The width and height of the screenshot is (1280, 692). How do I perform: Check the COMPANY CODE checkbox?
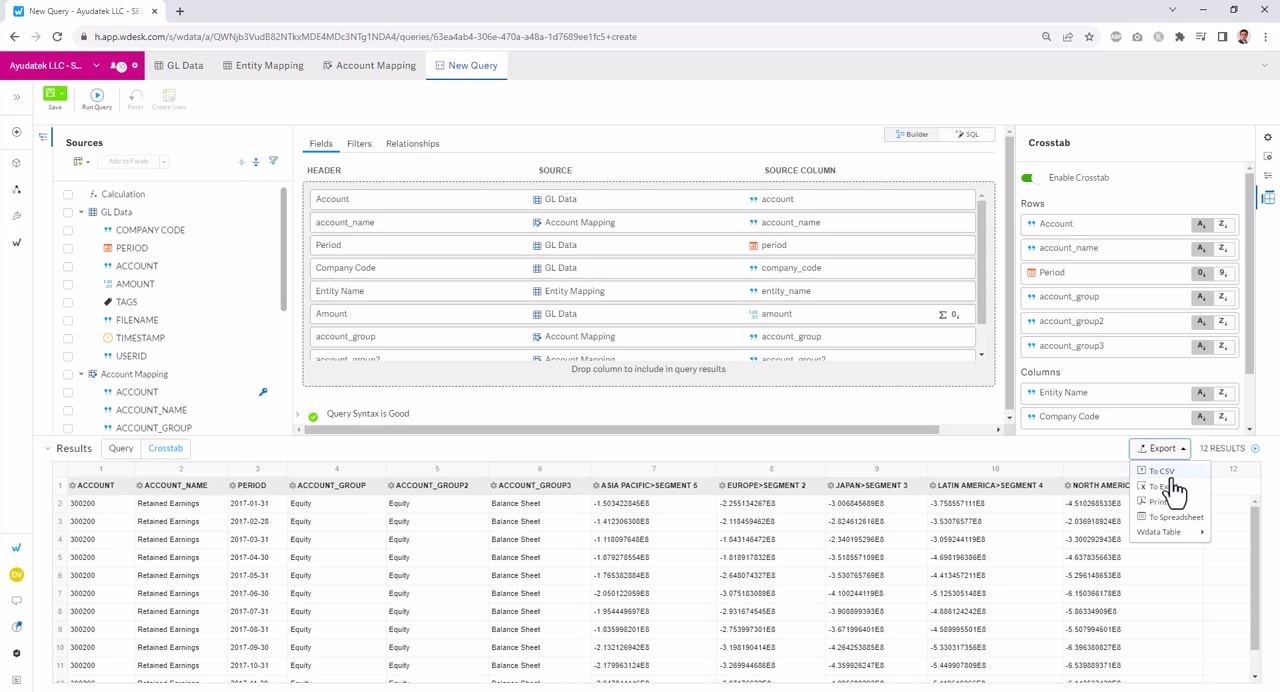[x=68, y=230]
